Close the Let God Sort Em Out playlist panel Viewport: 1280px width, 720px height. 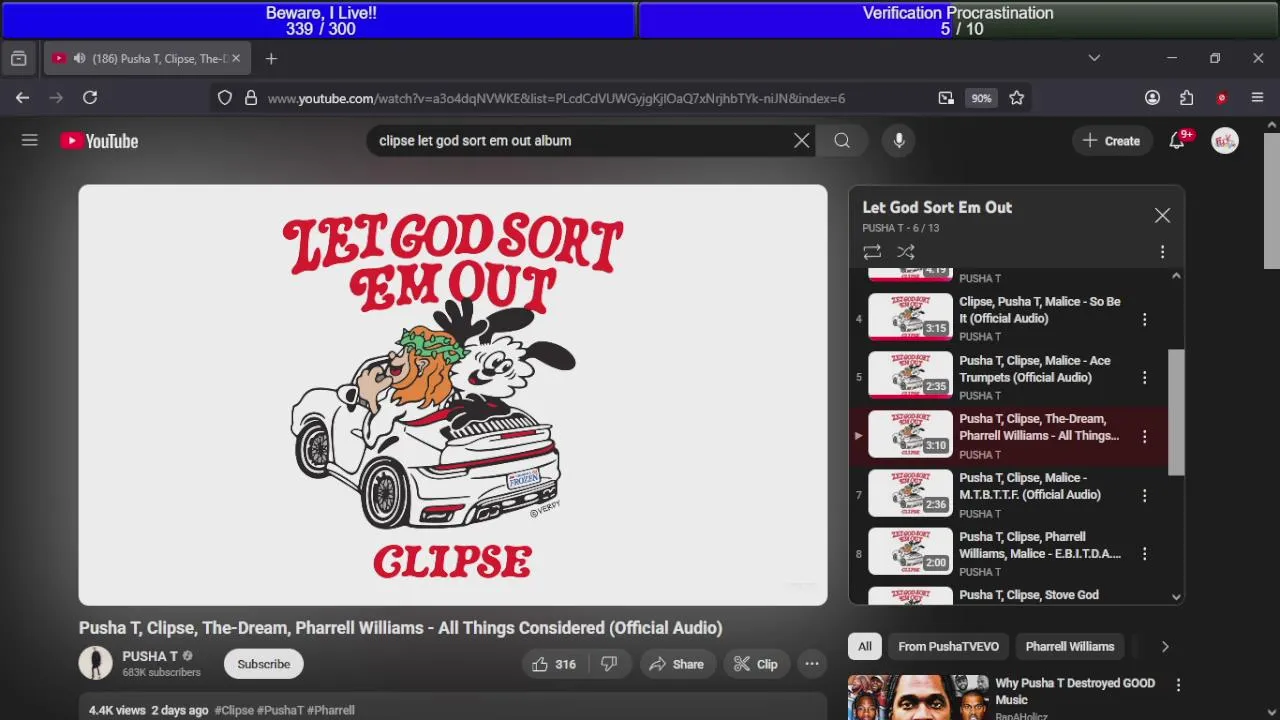[x=1162, y=215]
